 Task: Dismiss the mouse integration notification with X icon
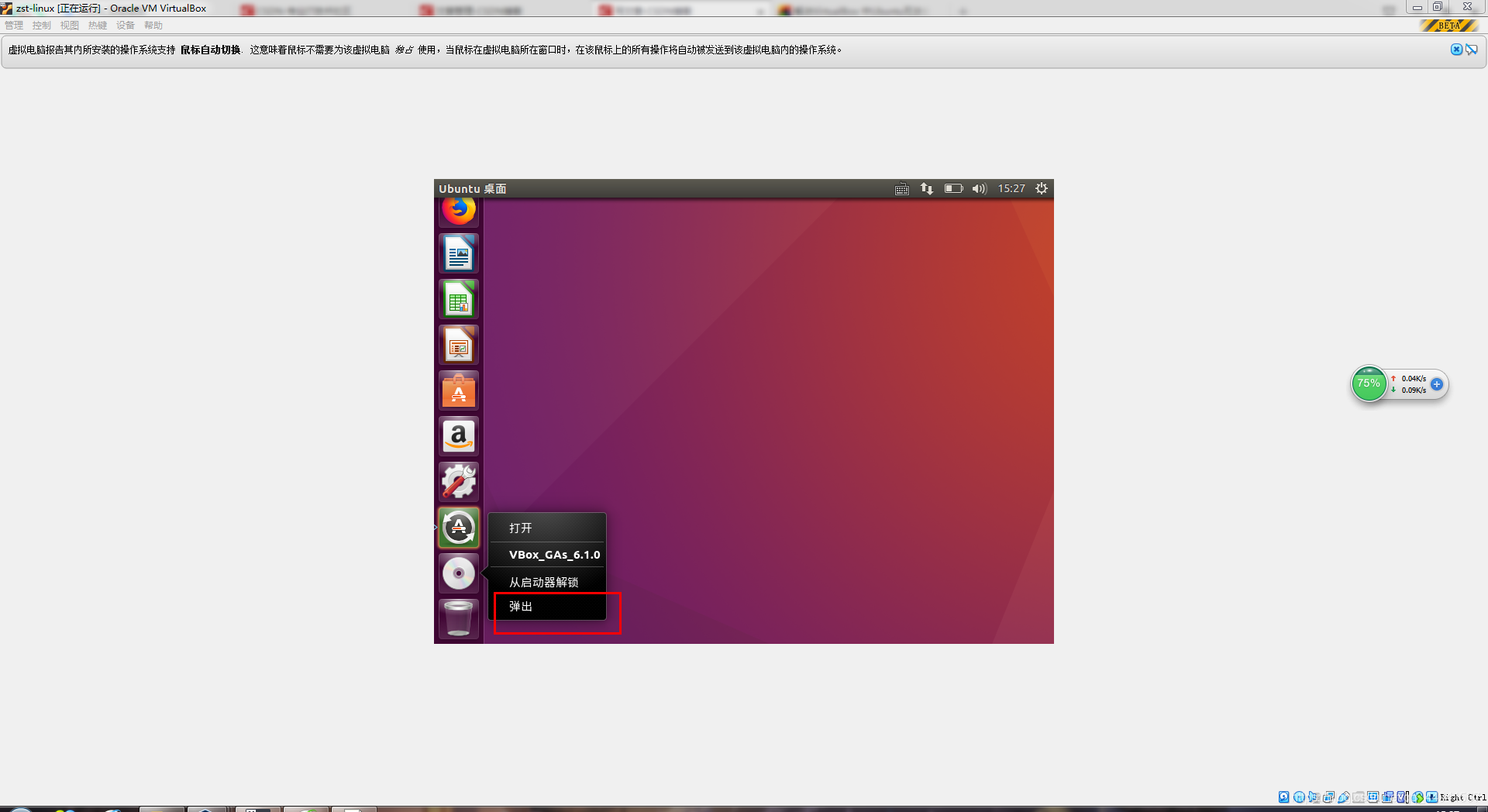[x=1457, y=50]
